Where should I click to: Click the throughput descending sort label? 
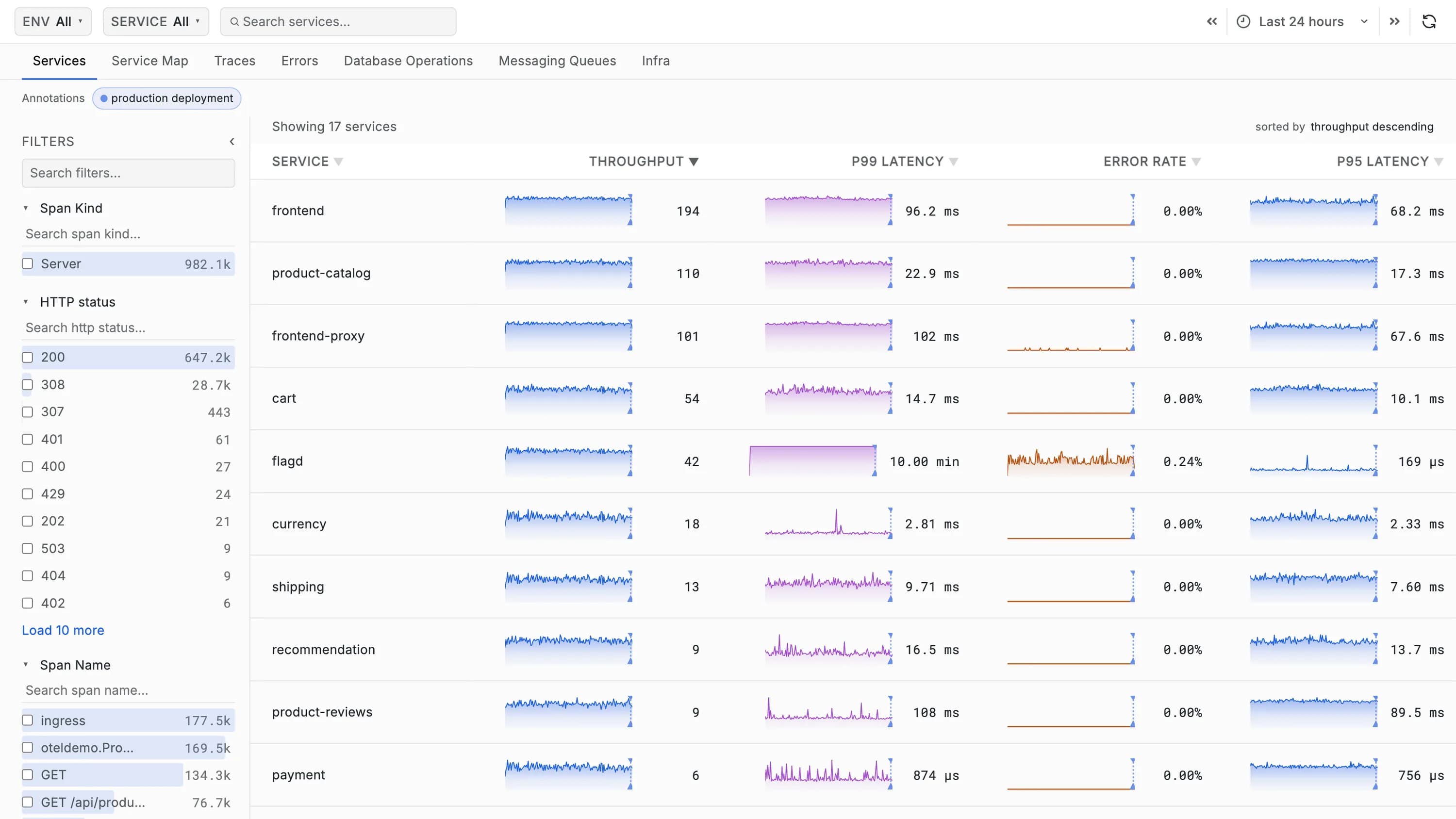pyautogui.click(x=1372, y=127)
